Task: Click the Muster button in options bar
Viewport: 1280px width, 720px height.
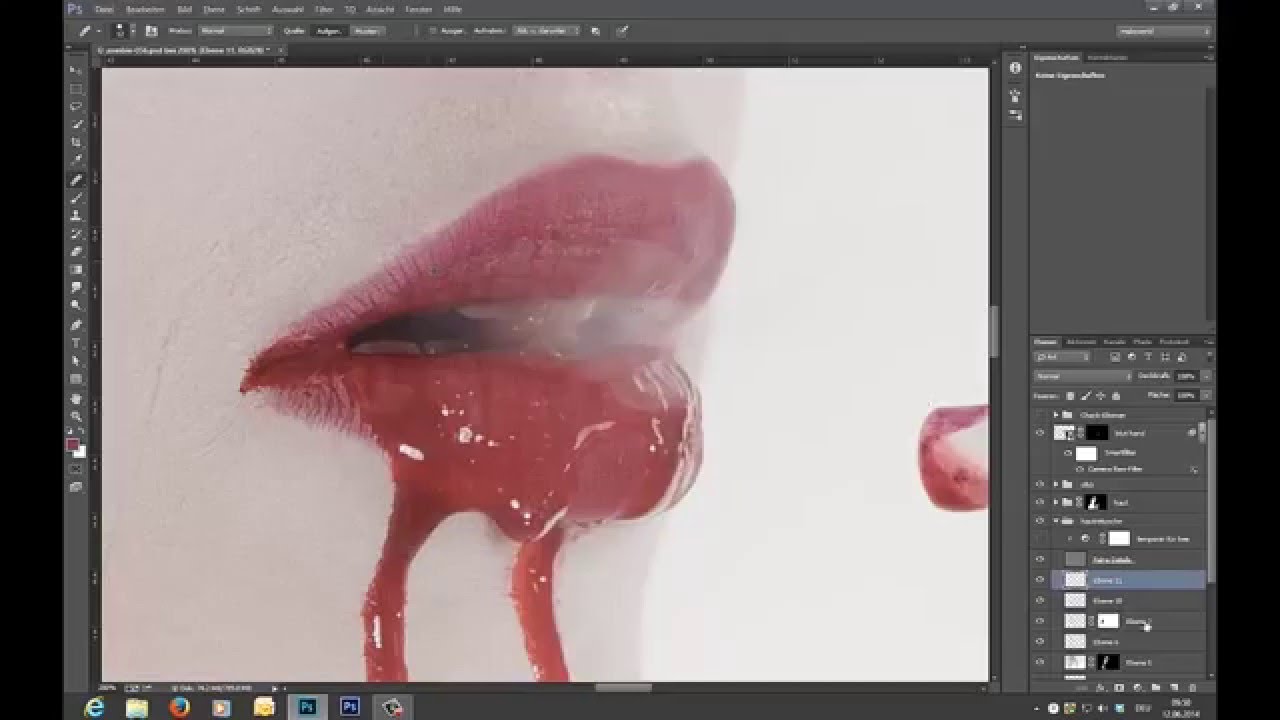Action: [366, 31]
